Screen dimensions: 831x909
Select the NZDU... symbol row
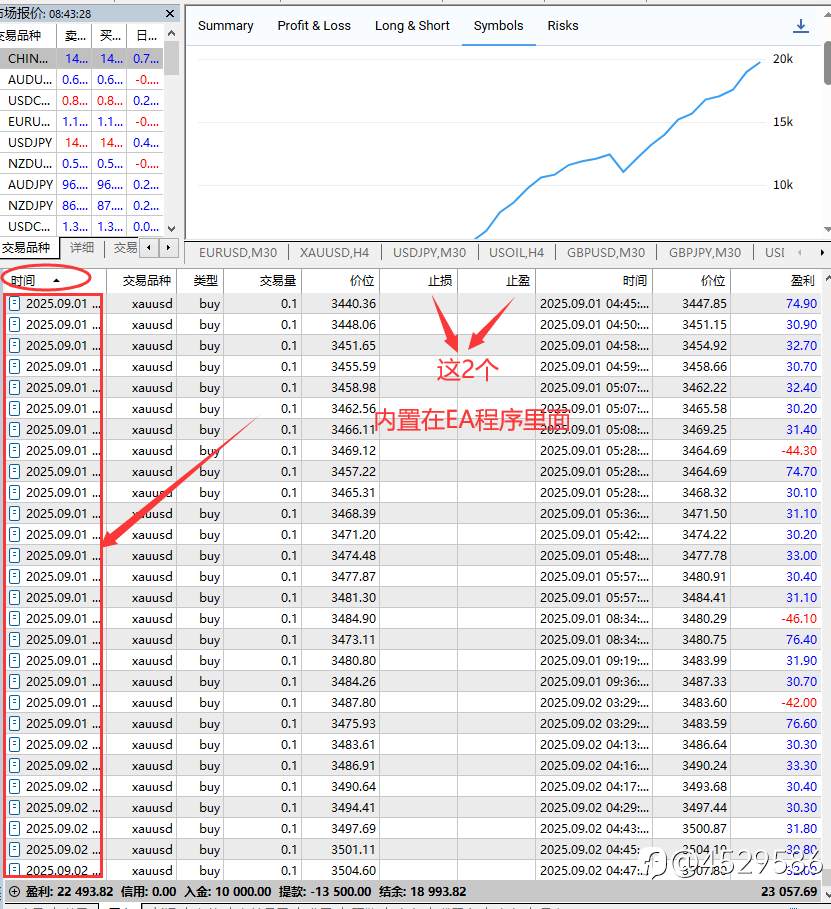[x=81, y=163]
